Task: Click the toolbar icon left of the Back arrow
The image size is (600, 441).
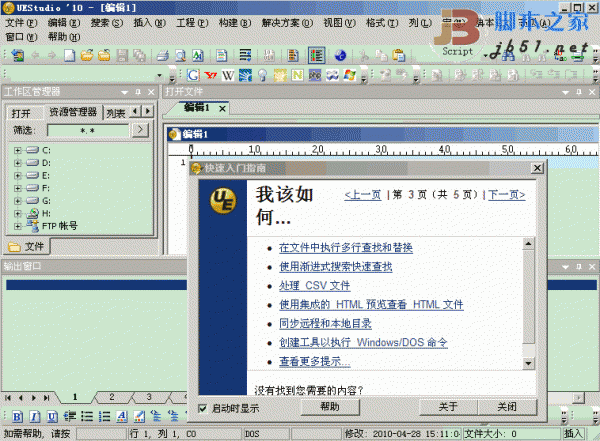Action: click(17, 56)
